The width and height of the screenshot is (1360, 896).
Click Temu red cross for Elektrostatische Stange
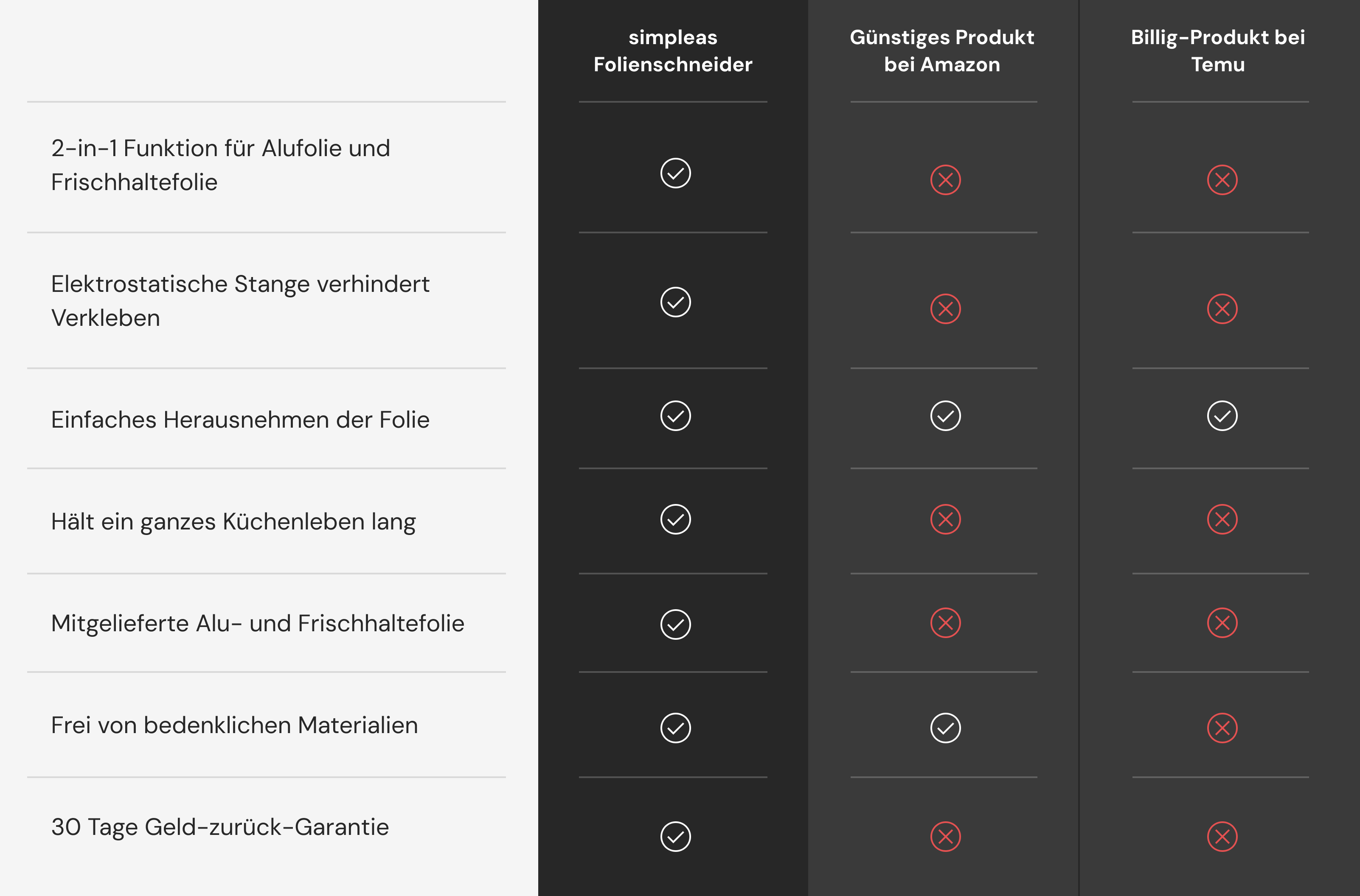[1222, 309]
